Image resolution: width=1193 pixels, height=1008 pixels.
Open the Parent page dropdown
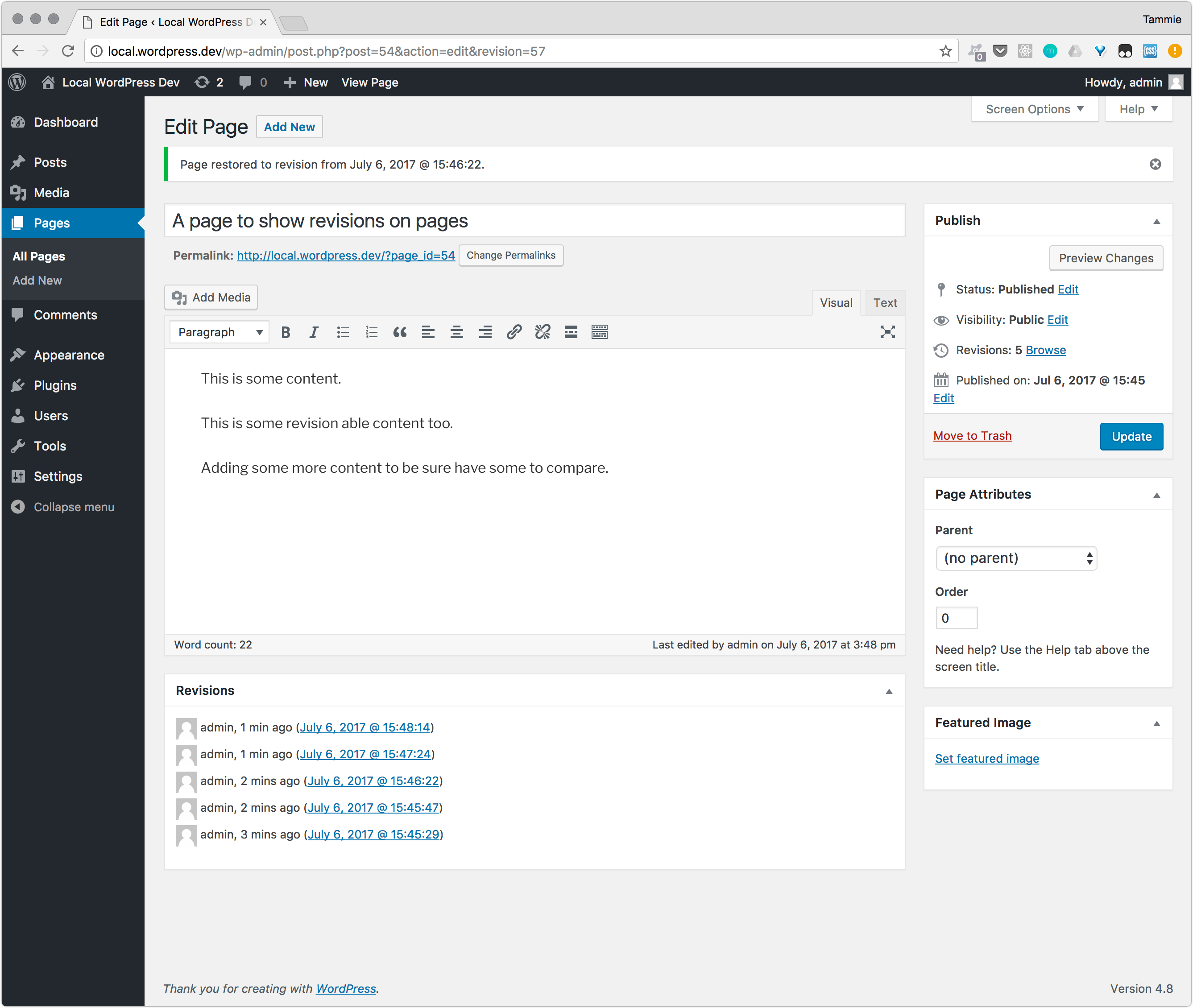1016,558
